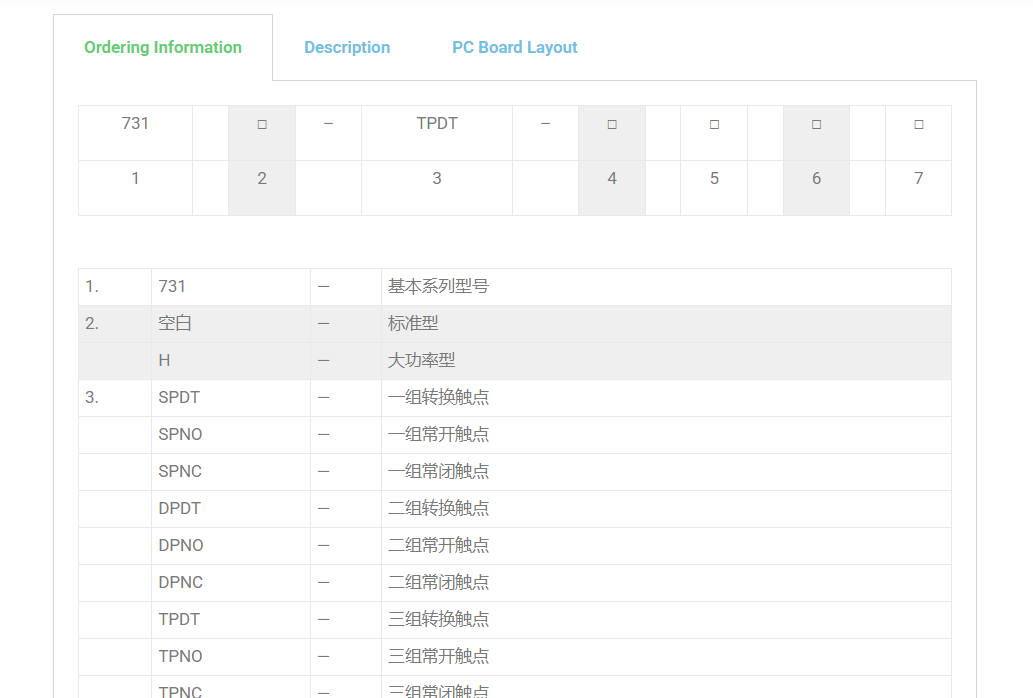Viewport: 1033px width, 698px height.
Task: Click the 基本系列型号 description text
Action: coord(438,286)
